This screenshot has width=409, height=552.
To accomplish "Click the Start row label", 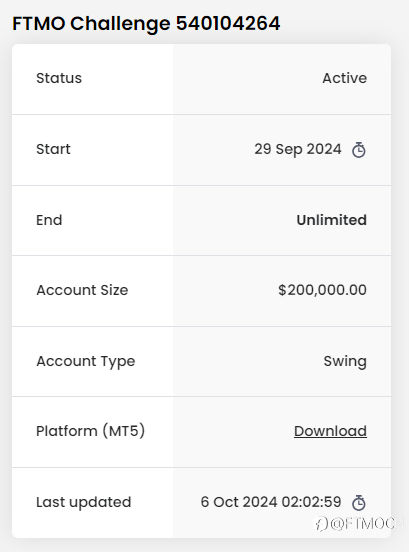I will (x=53, y=149).
